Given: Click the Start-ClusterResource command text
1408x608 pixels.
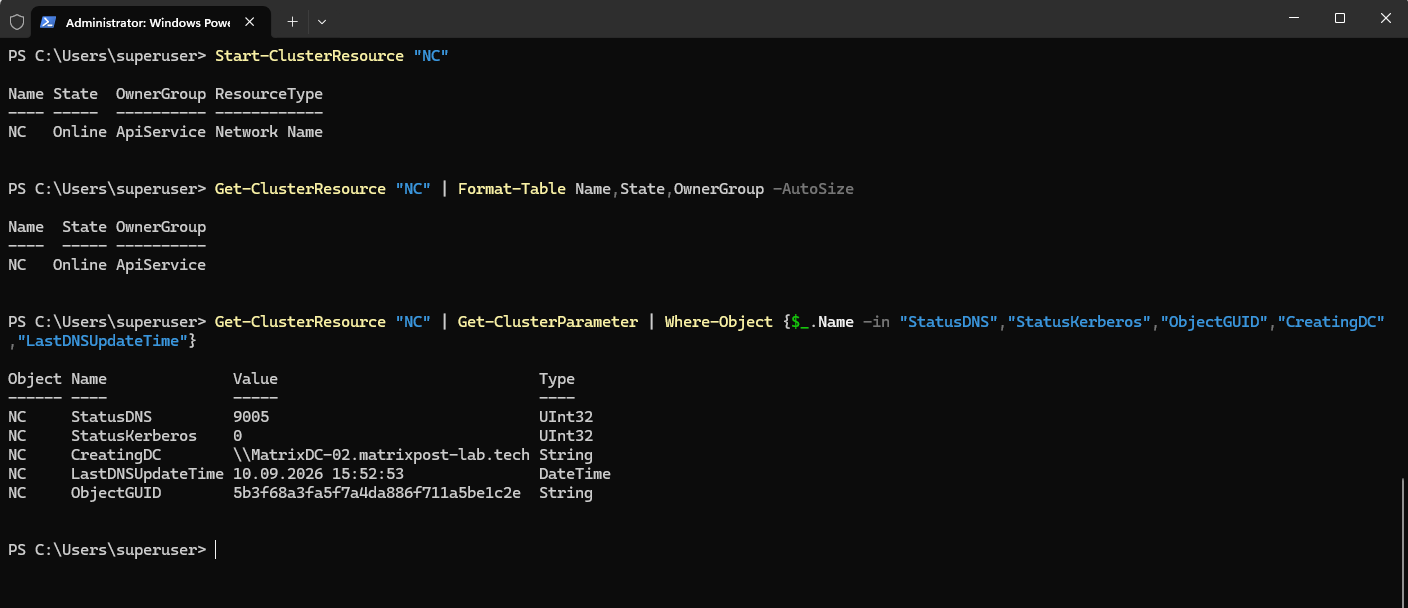Looking at the screenshot, I should pyautogui.click(x=309, y=56).
